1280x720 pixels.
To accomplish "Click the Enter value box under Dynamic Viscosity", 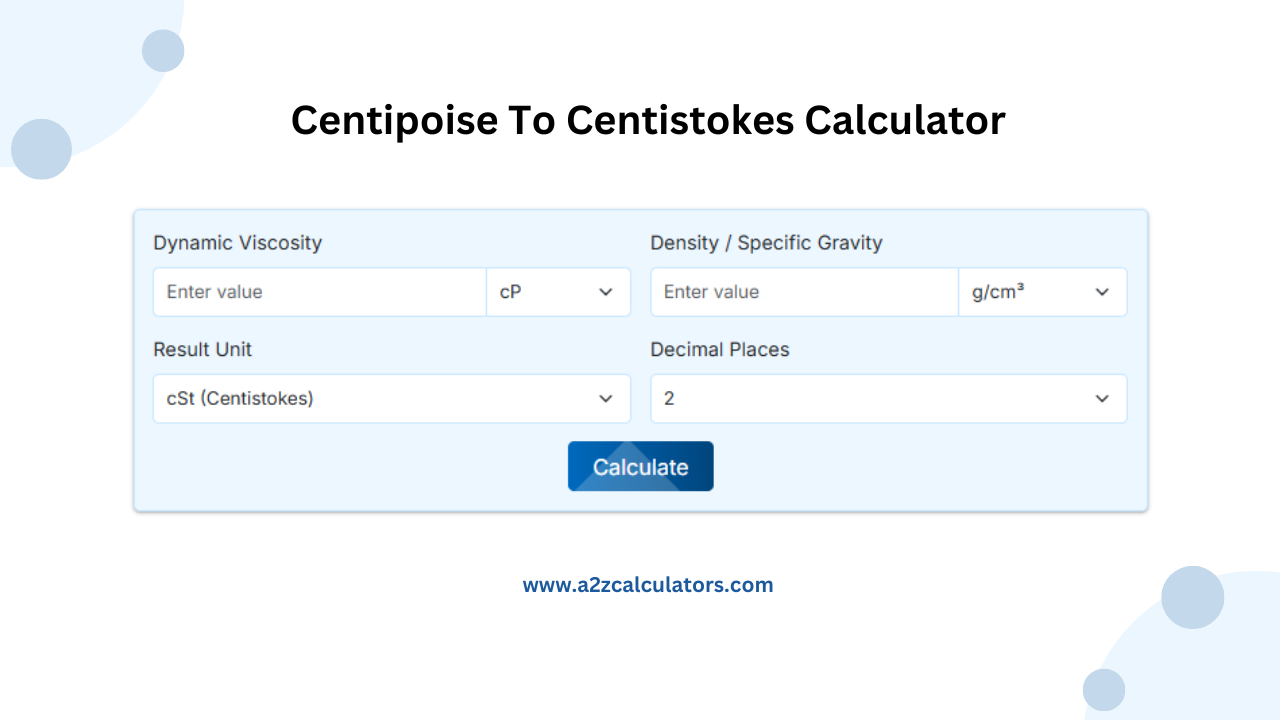I will [x=319, y=292].
